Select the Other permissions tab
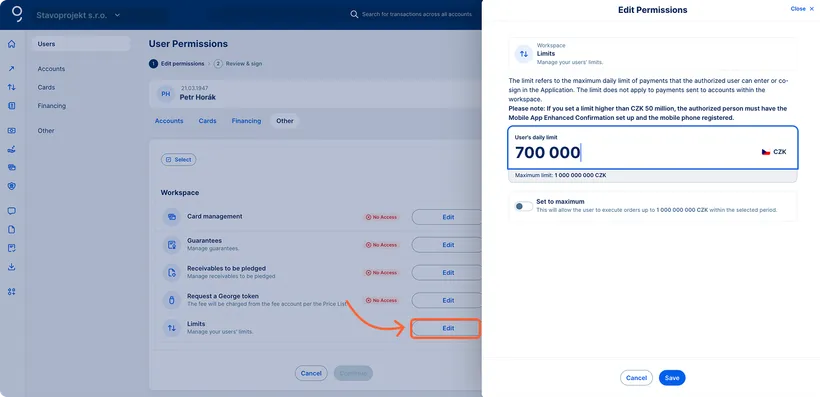The width and height of the screenshot is (820, 397). pyautogui.click(x=285, y=121)
